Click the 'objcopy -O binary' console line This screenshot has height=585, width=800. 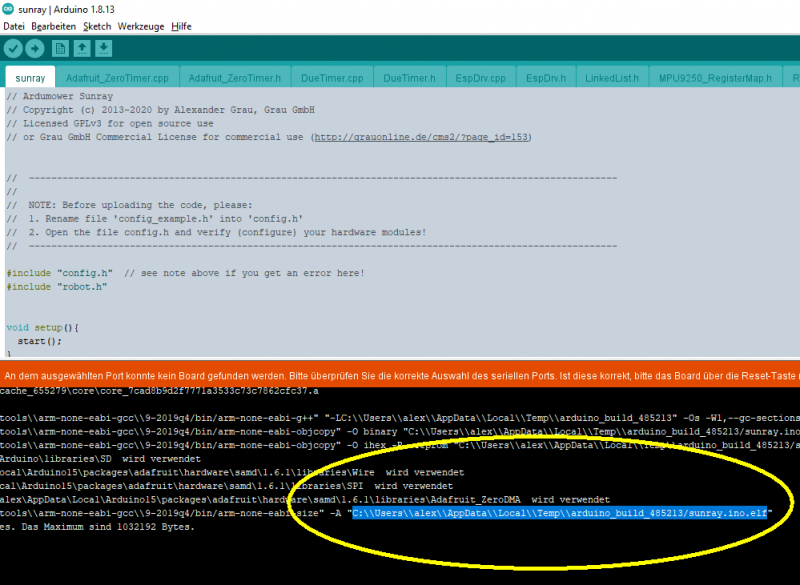pos(400,432)
